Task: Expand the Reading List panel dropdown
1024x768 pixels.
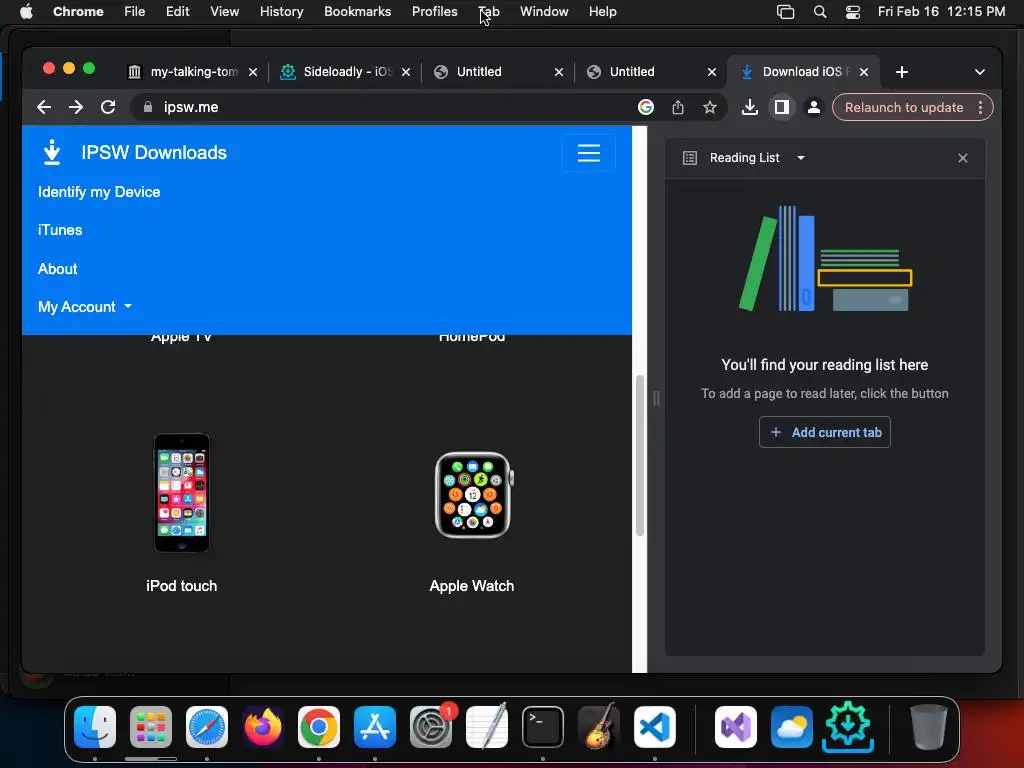Action: tap(801, 157)
